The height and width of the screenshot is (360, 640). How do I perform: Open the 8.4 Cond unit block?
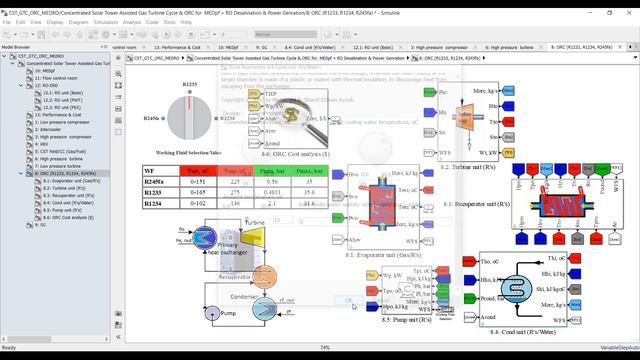pos(523,289)
